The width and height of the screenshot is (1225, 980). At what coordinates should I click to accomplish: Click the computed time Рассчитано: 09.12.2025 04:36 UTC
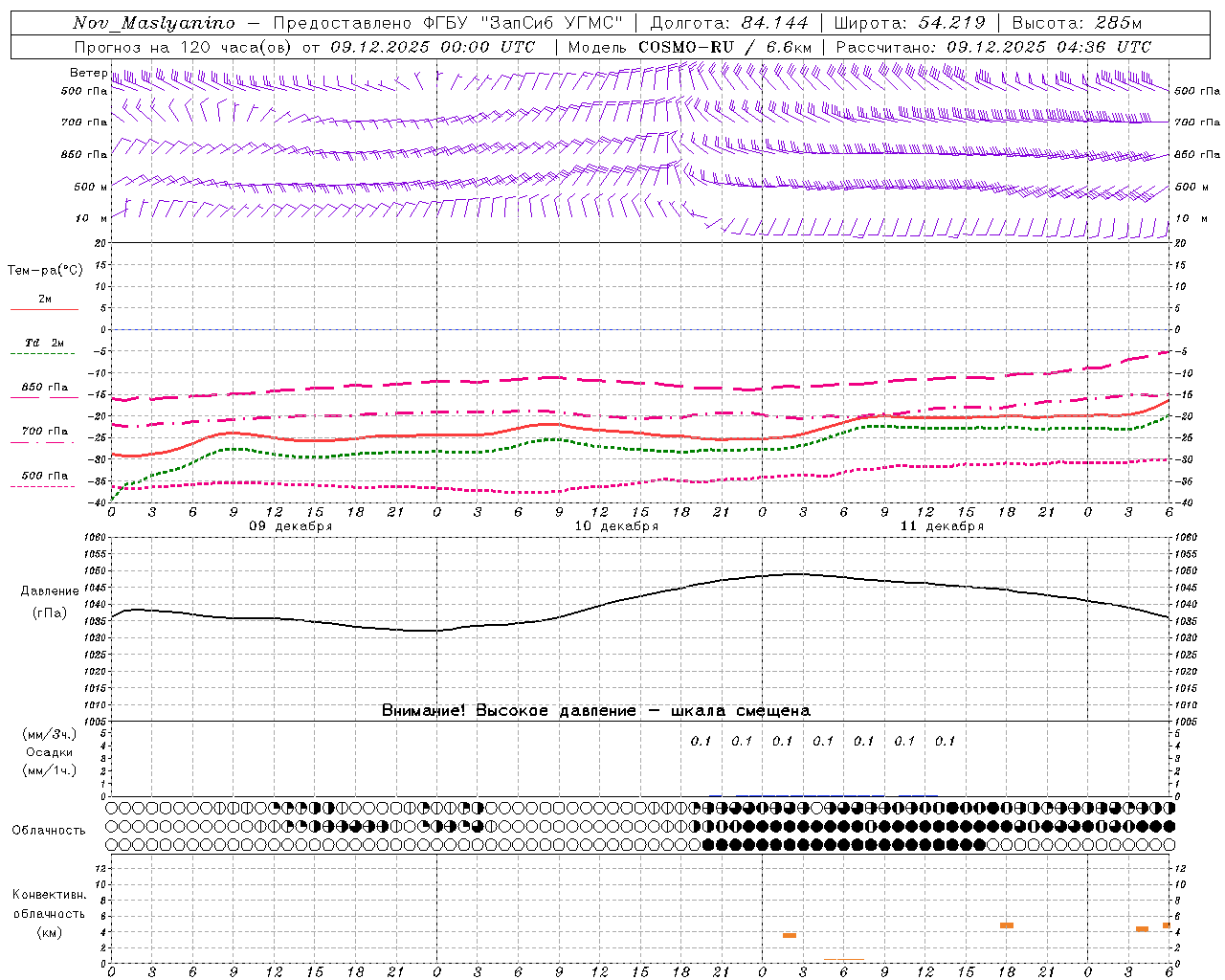pyautogui.click(x=993, y=47)
